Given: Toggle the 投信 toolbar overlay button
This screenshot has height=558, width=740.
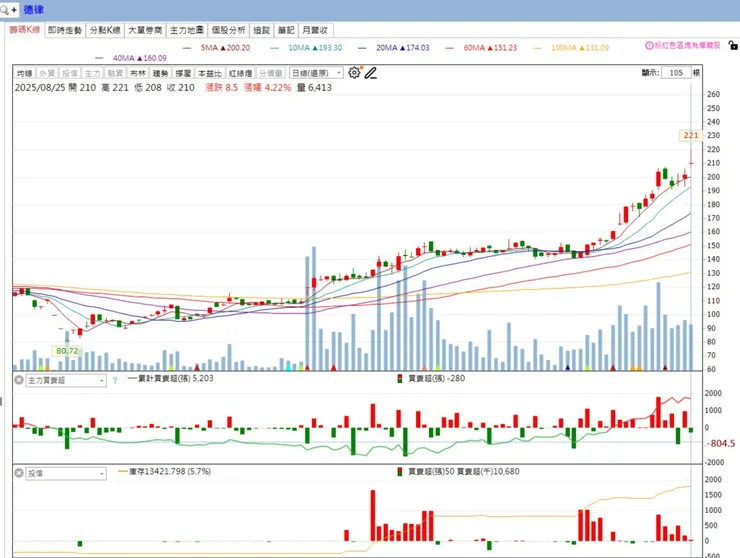Looking at the screenshot, I should click(69, 73).
